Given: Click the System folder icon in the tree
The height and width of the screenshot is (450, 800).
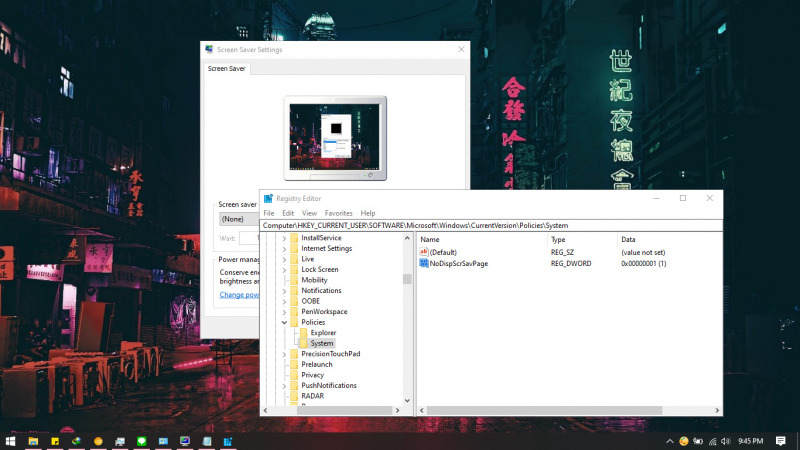Looking at the screenshot, I should point(304,343).
